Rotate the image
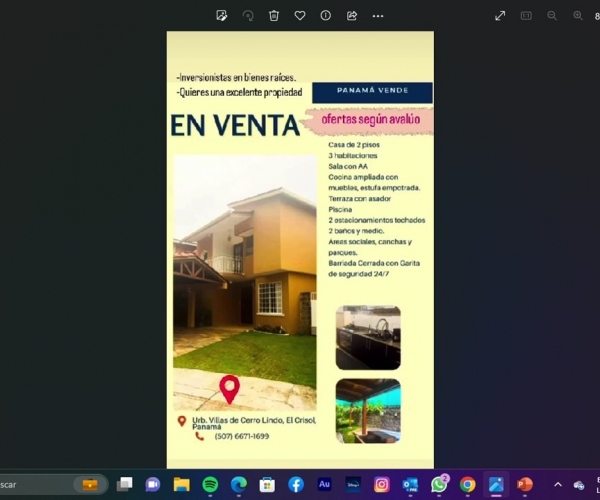This screenshot has width=600, height=500. coord(248,16)
